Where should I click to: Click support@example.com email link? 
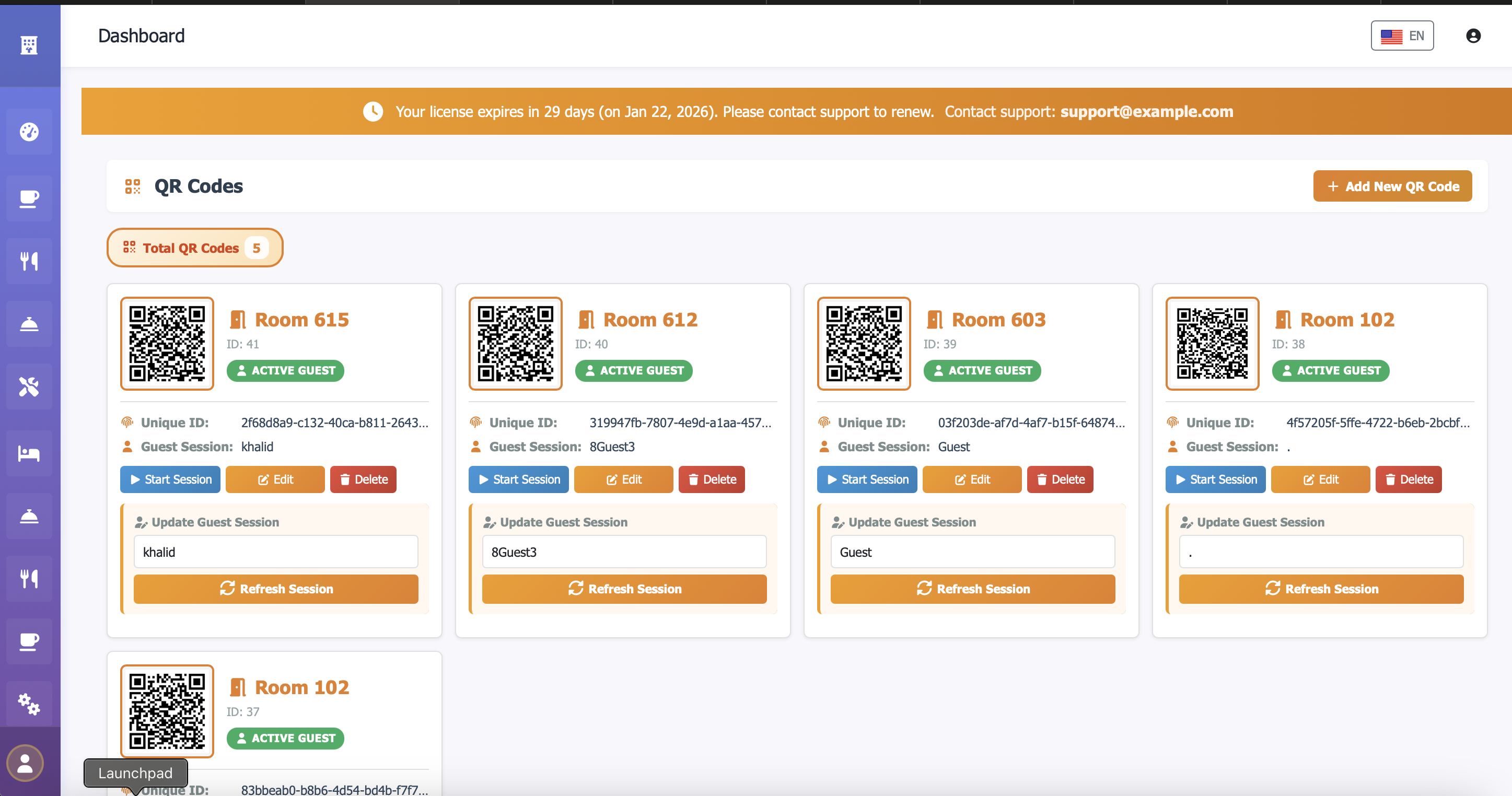click(x=1146, y=111)
